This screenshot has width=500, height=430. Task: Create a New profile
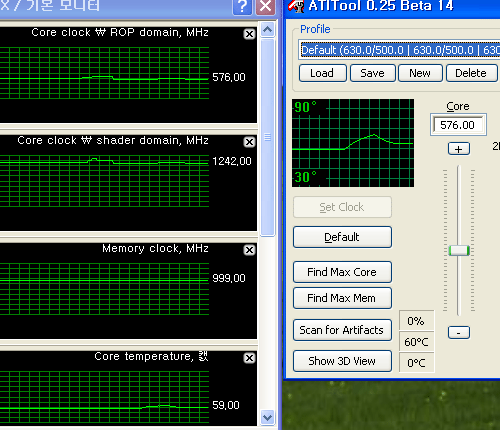pos(420,73)
